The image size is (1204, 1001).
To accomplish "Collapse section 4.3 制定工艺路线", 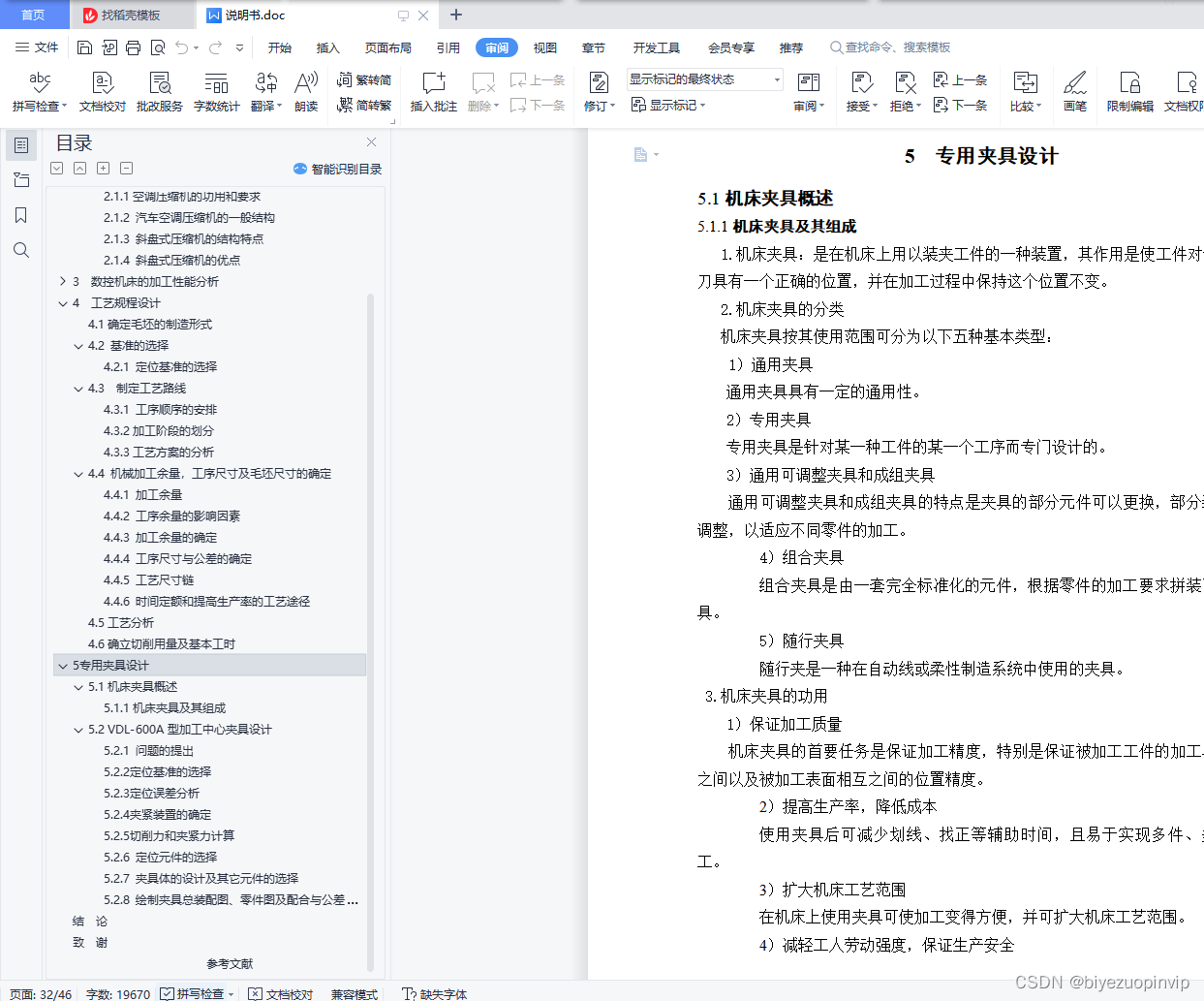I will click(x=78, y=389).
